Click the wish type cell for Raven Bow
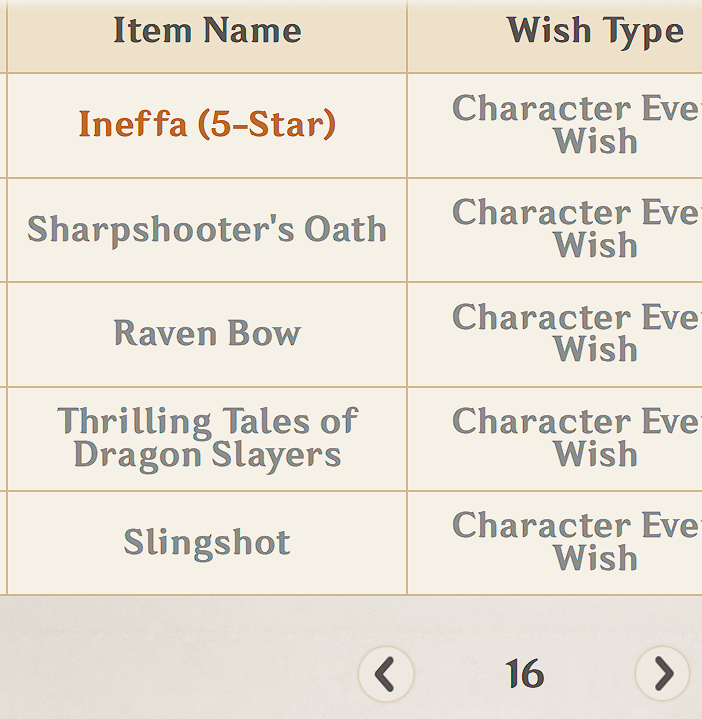The width and height of the screenshot is (702, 719). coord(555,334)
